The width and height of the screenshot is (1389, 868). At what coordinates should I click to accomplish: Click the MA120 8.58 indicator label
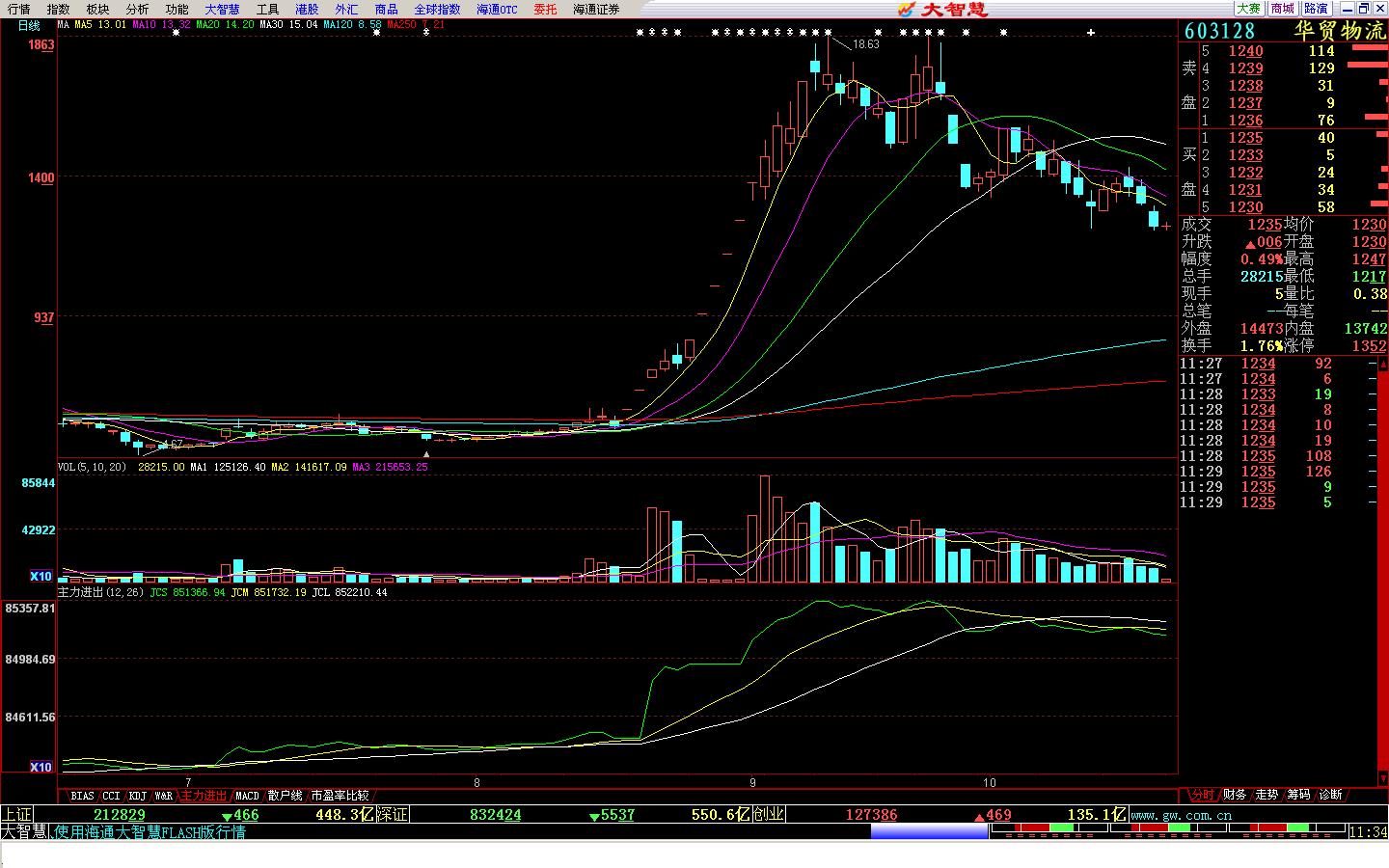point(352,25)
